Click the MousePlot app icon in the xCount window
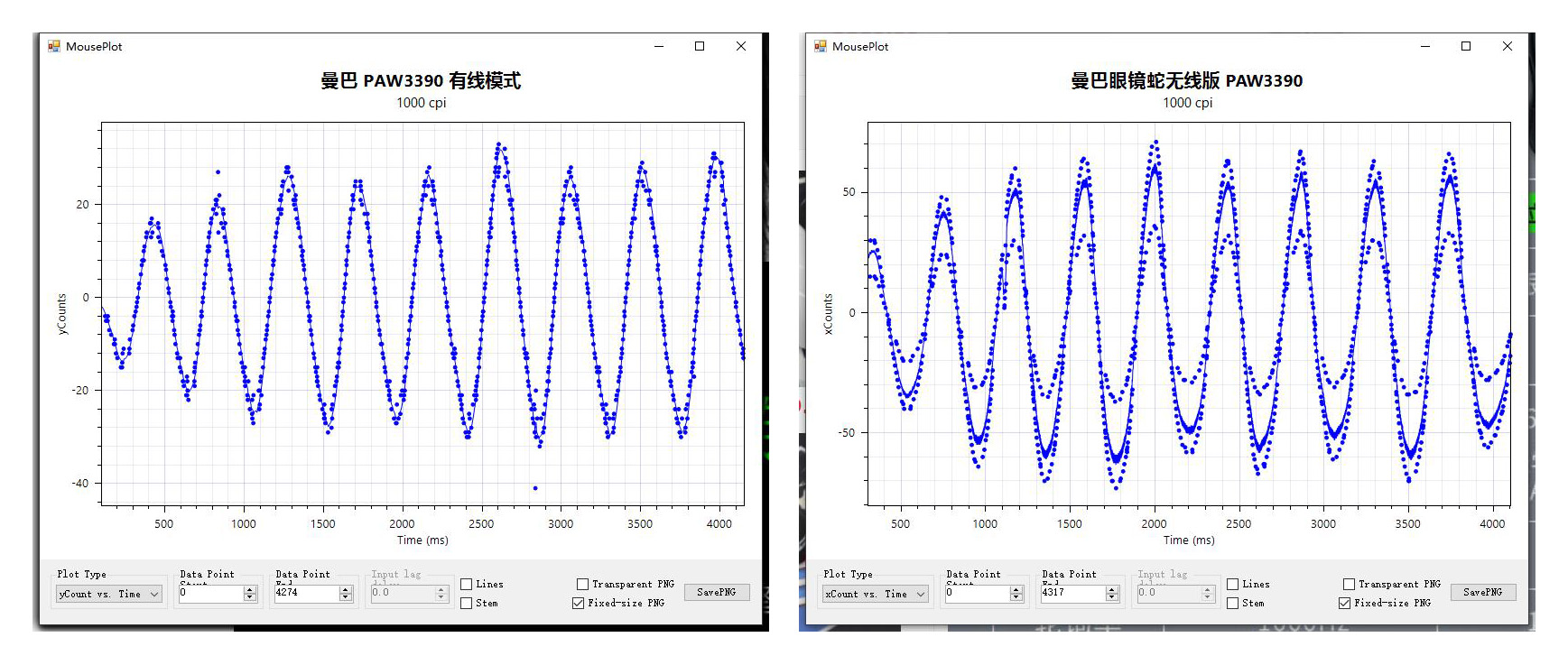This screenshot has width=1568, height=665. (x=821, y=46)
